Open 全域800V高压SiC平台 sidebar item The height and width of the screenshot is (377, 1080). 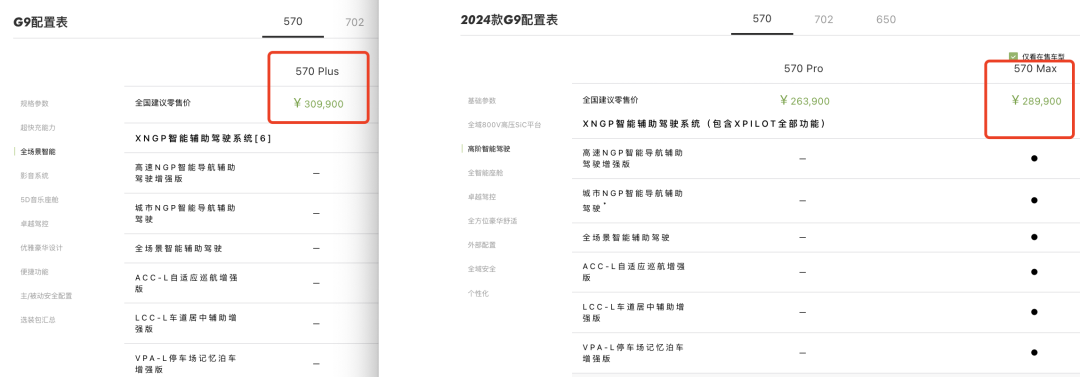pos(504,125)
